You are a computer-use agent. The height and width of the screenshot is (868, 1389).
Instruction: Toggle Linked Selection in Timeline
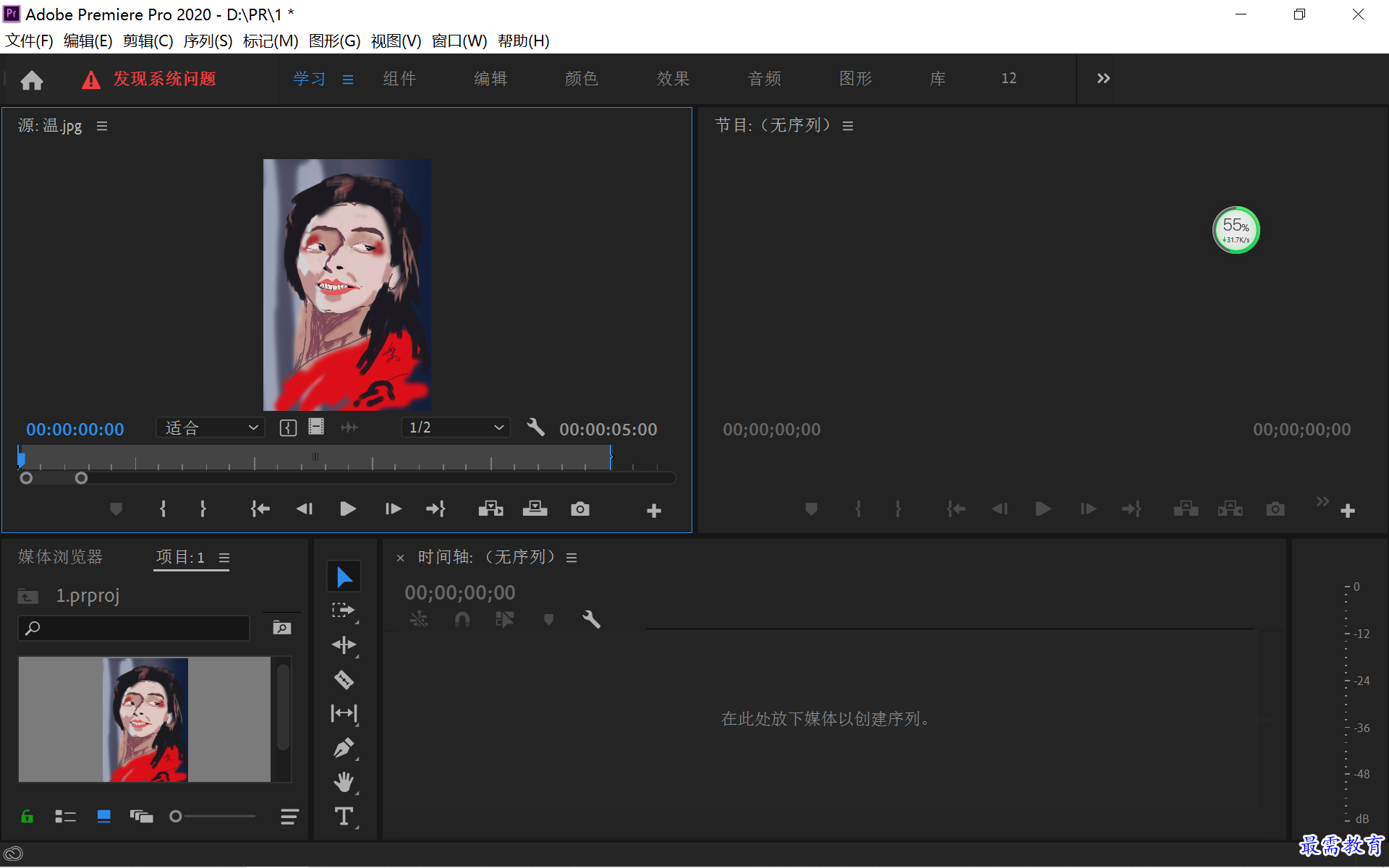(x=505, y=619)
